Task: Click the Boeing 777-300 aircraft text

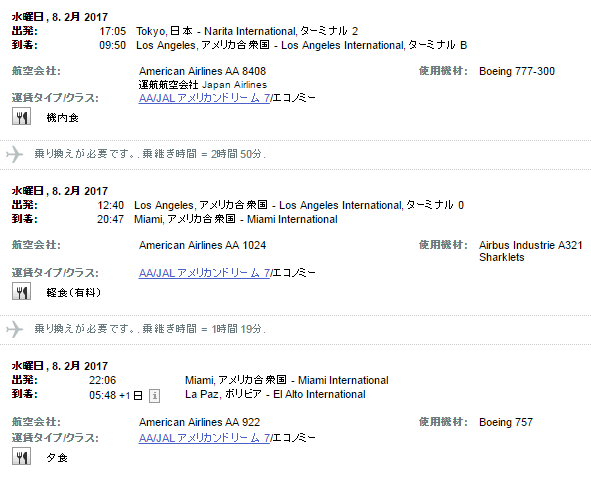Action: click(517, 71)
